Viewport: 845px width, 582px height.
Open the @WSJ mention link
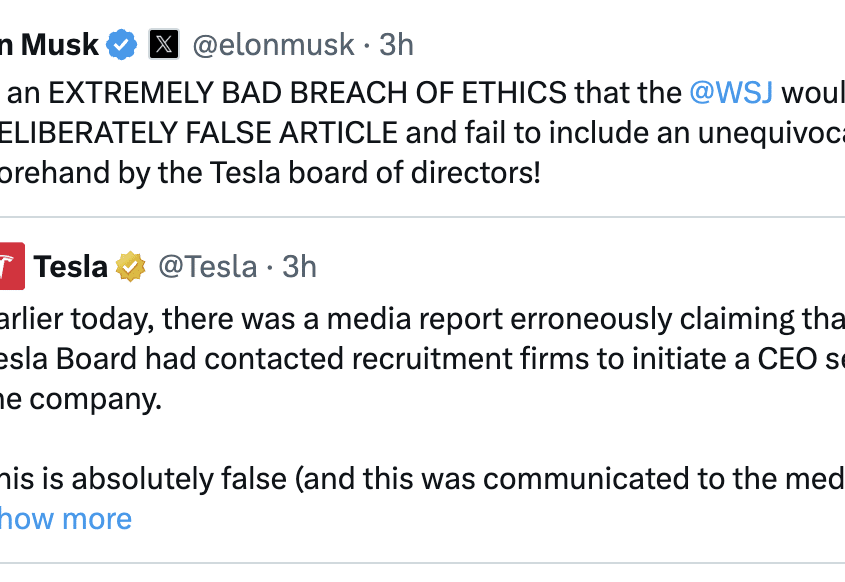pos(730,93)
